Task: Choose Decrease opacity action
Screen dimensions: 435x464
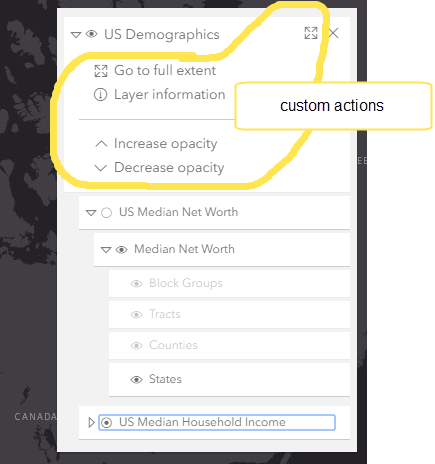Action: pos(169,168)
